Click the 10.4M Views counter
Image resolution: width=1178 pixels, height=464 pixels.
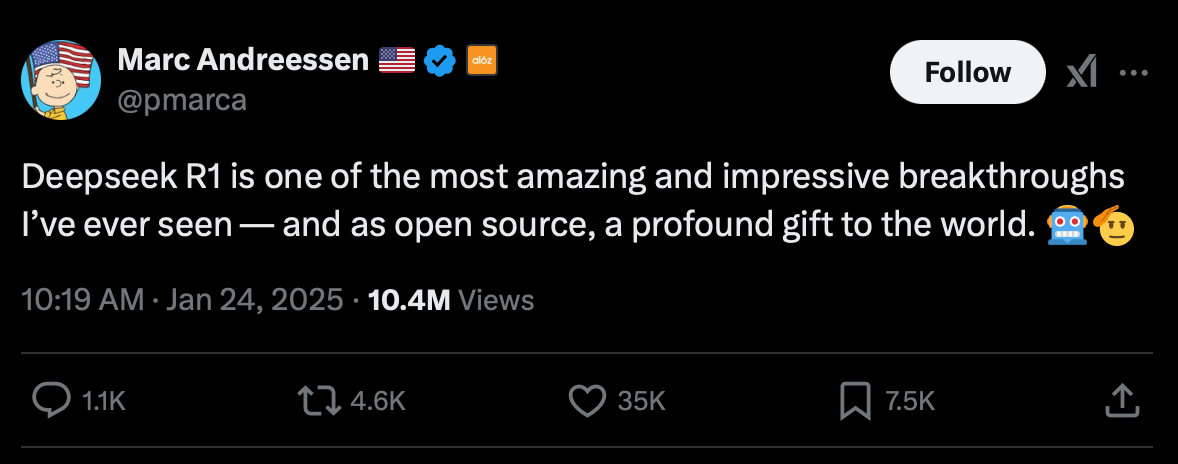pyautogui.click(x=452, y=300)
